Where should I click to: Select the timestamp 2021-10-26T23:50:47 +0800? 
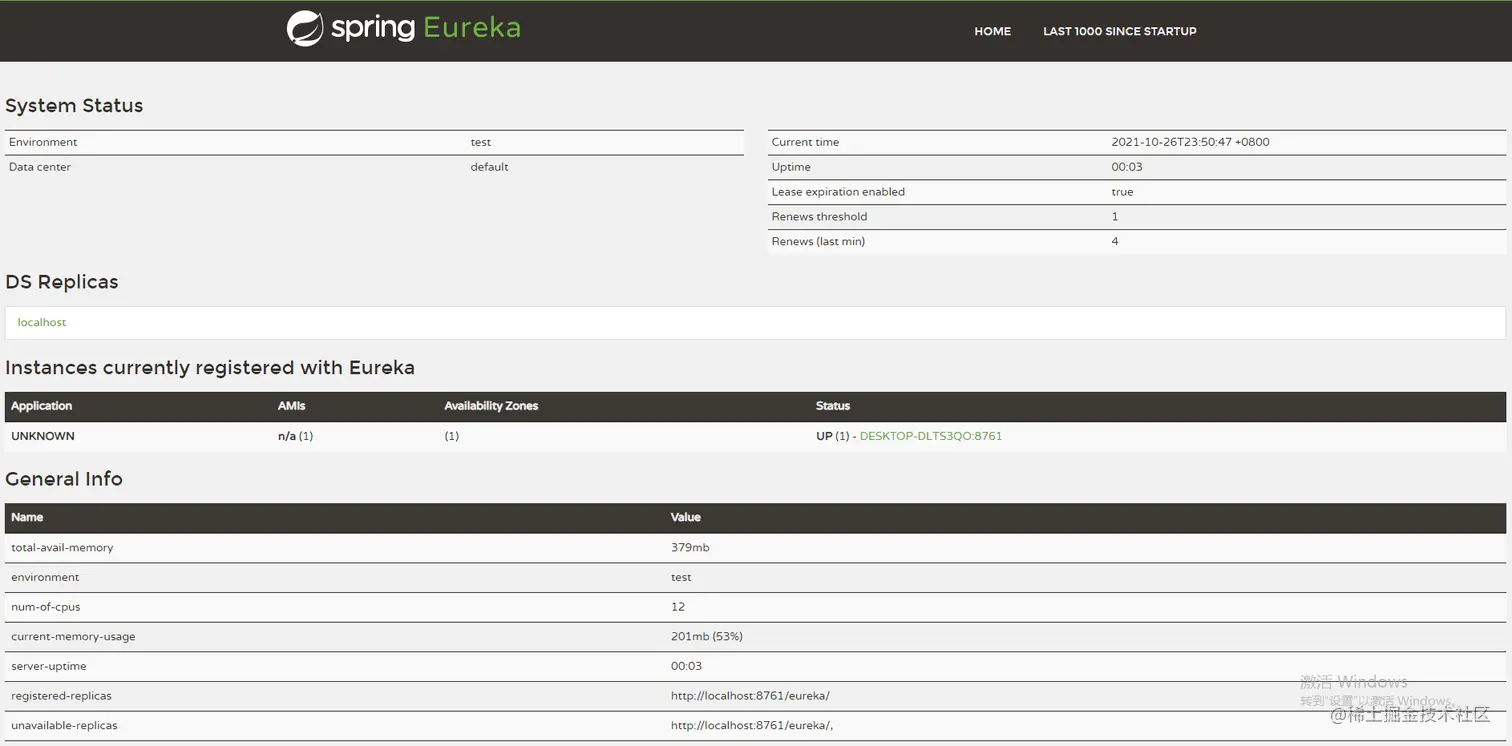[x=1190, y=142]
